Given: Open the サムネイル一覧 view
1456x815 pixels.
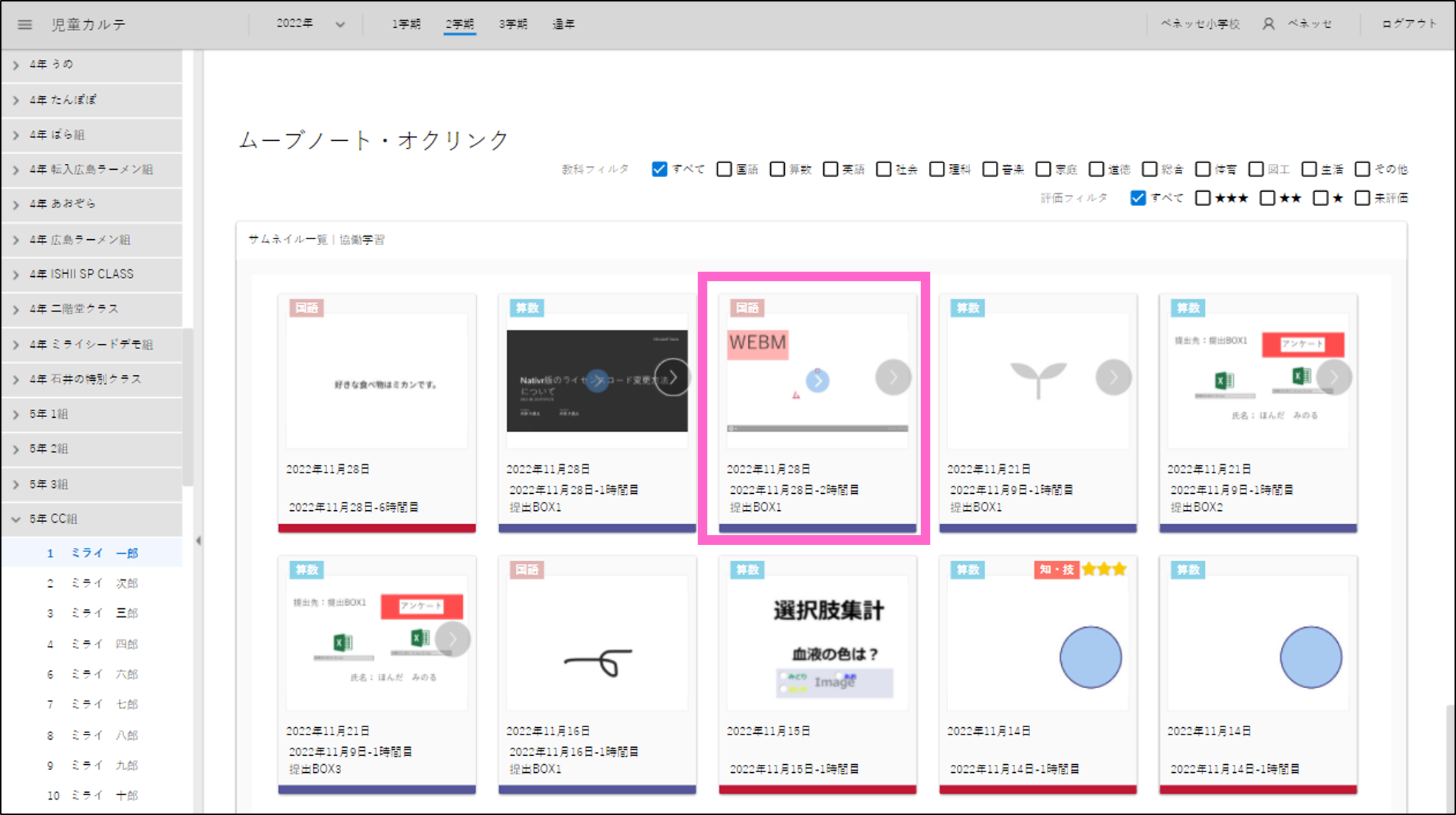Looking at the screenshot, I should 287,239.
